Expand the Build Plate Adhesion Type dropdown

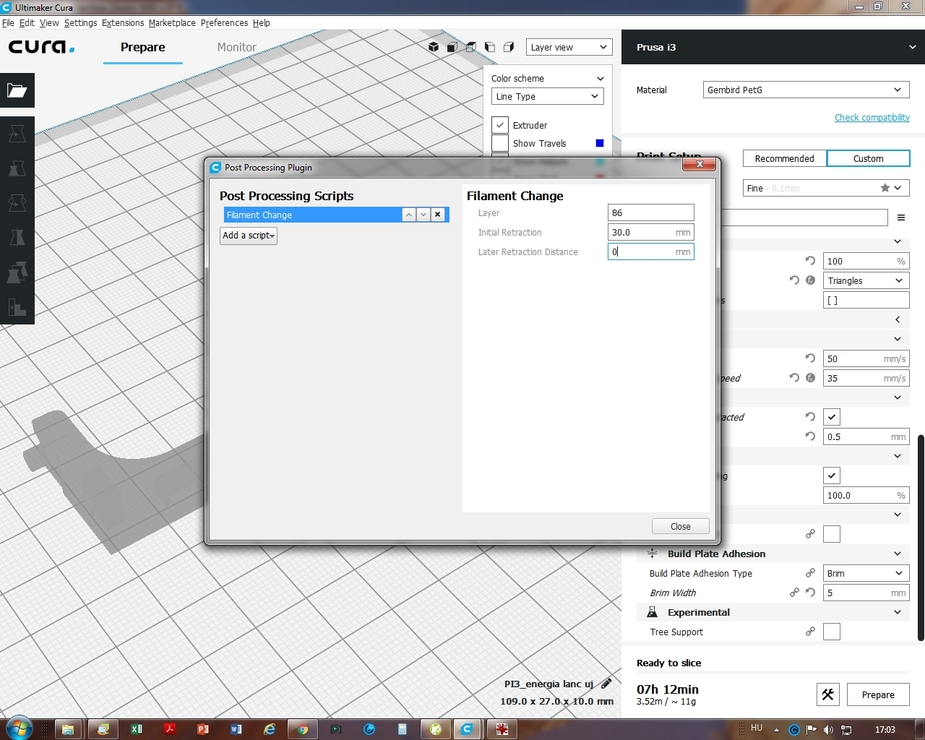tap(865, 574)
